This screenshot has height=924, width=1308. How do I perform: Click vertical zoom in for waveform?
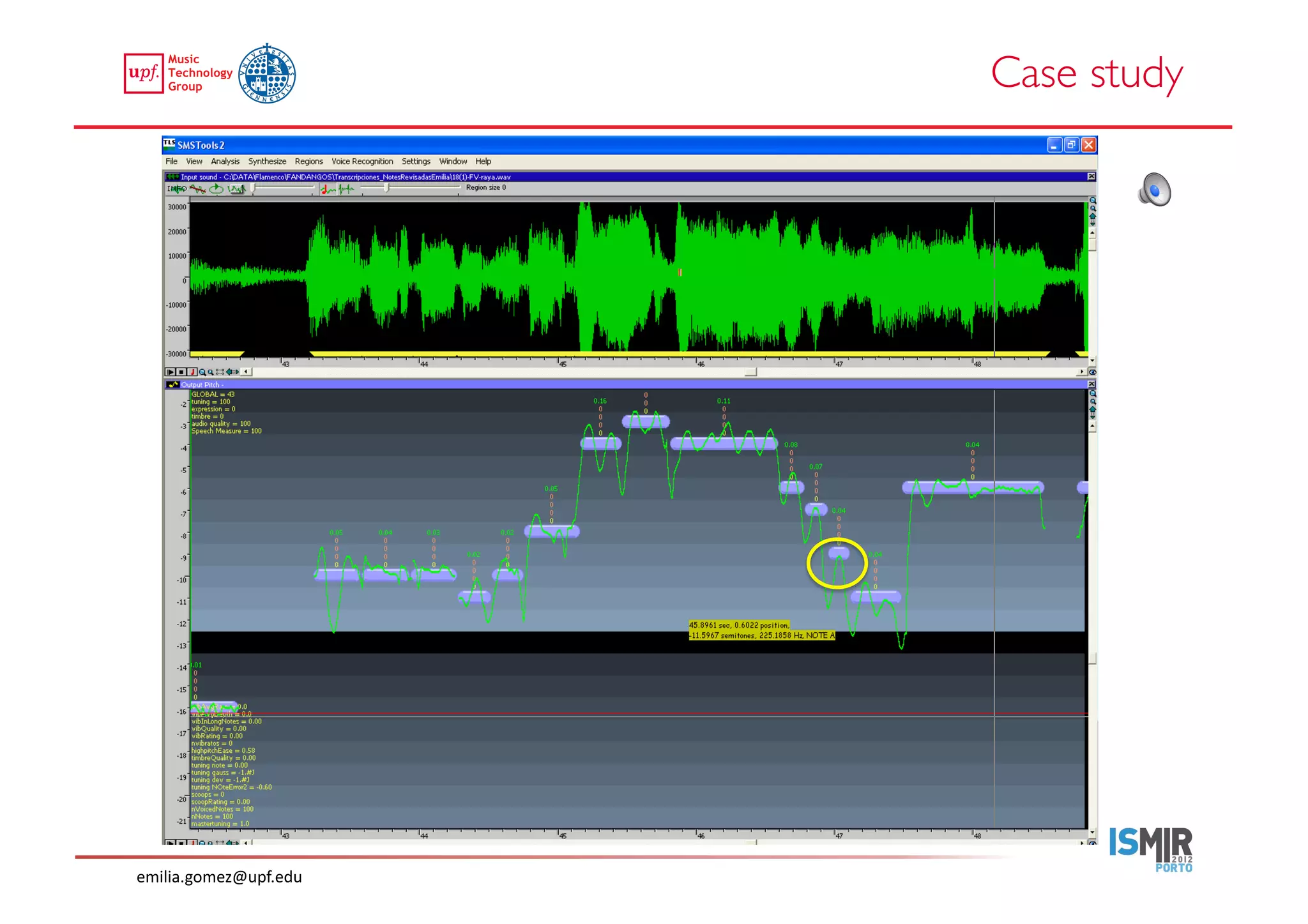pos(1093,201)
